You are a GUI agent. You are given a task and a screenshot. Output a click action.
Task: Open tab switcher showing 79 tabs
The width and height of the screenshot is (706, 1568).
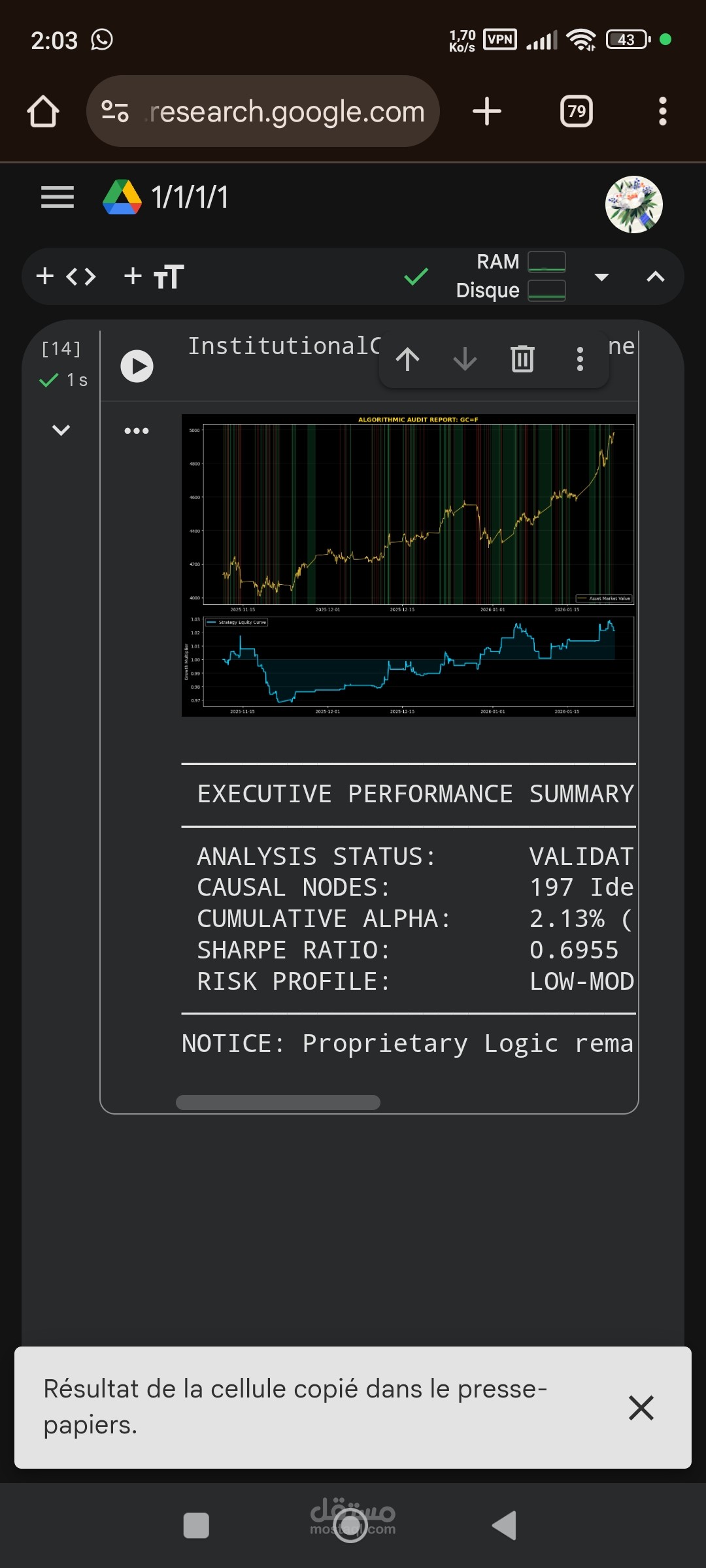(577, 111)
